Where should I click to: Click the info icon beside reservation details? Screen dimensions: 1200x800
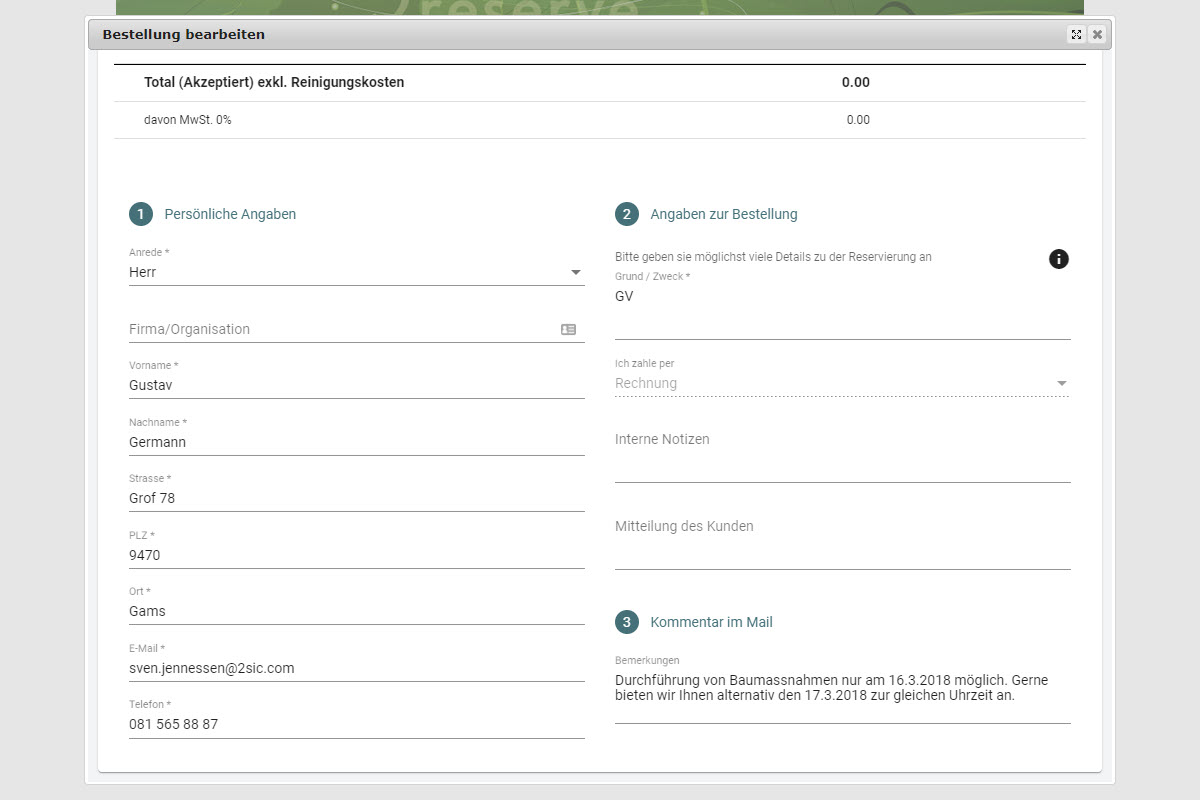[x=1059, y=259]
